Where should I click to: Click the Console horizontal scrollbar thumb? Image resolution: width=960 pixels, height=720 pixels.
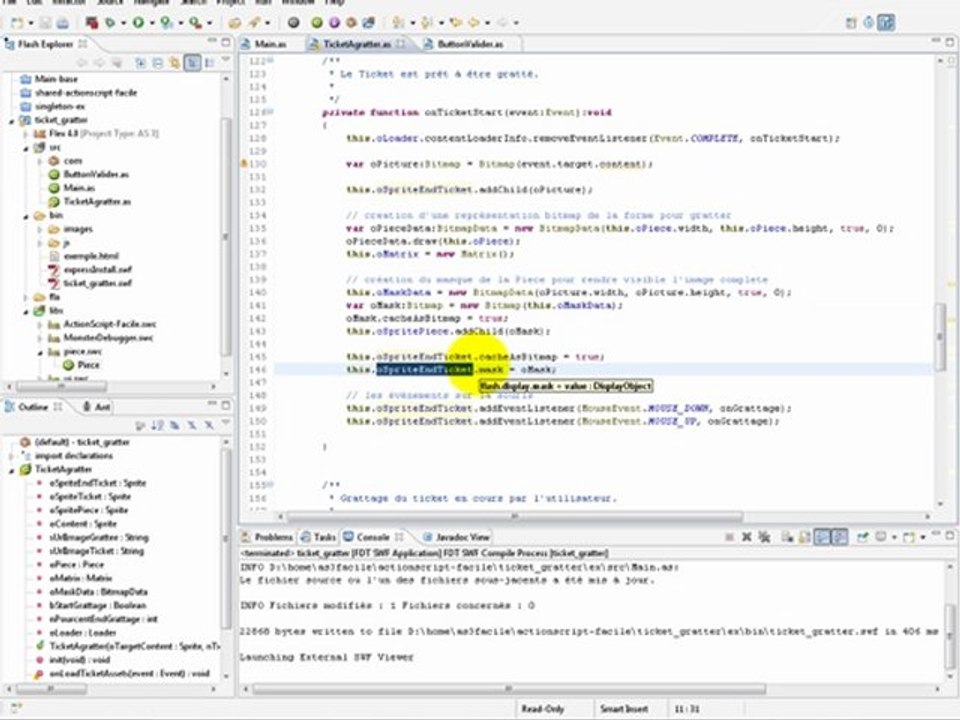509,689
